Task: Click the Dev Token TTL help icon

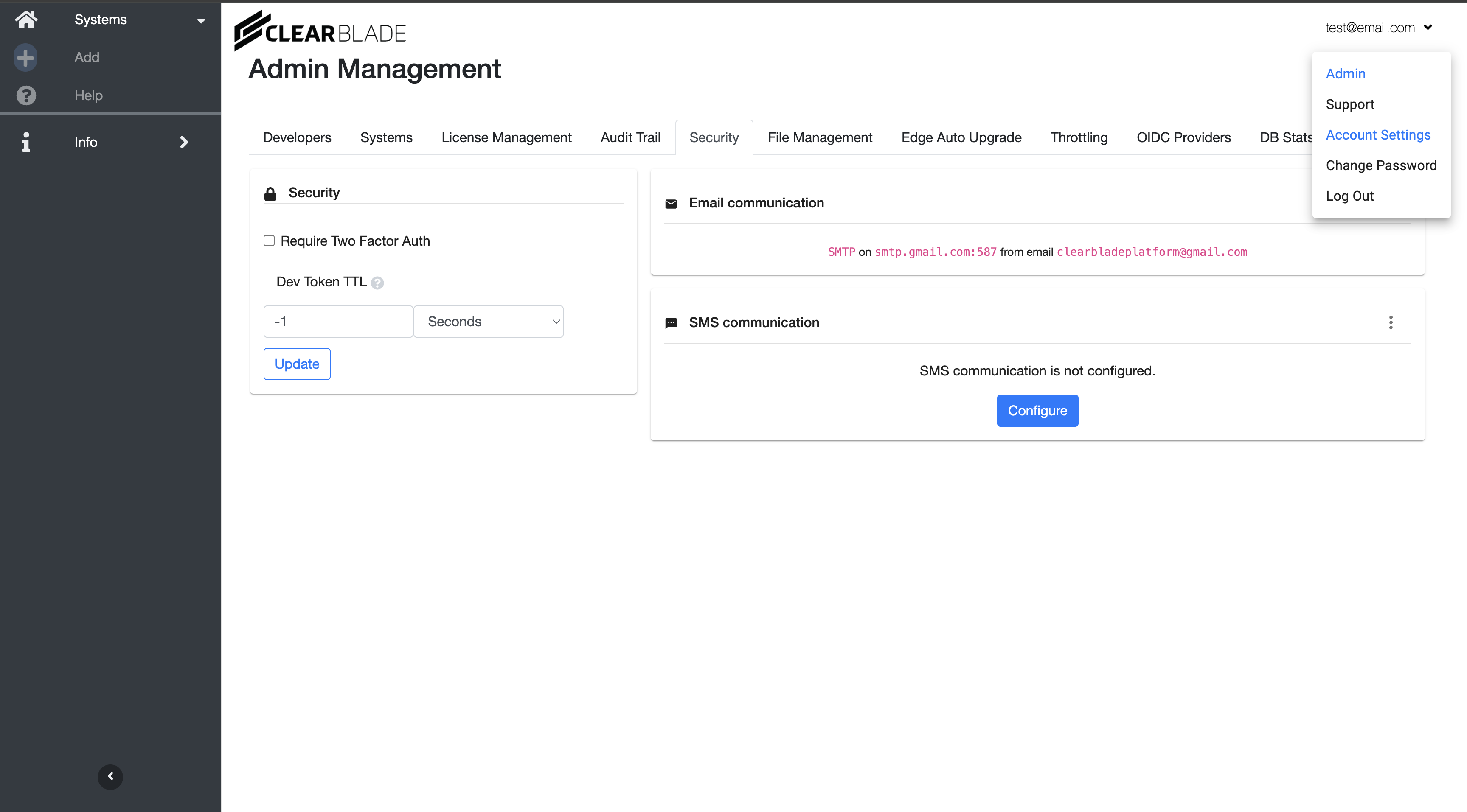Action: [377, 283]
